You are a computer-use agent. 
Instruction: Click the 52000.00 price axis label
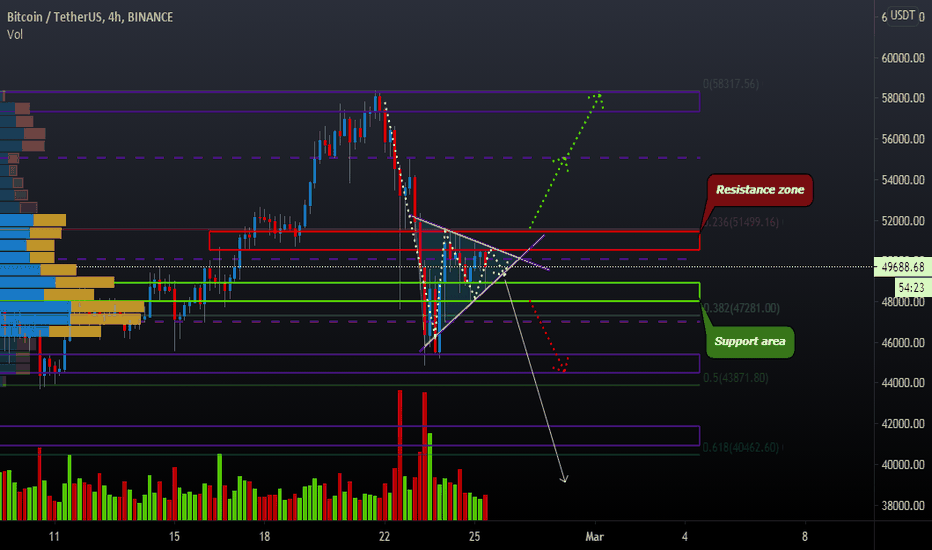[903, 221]
